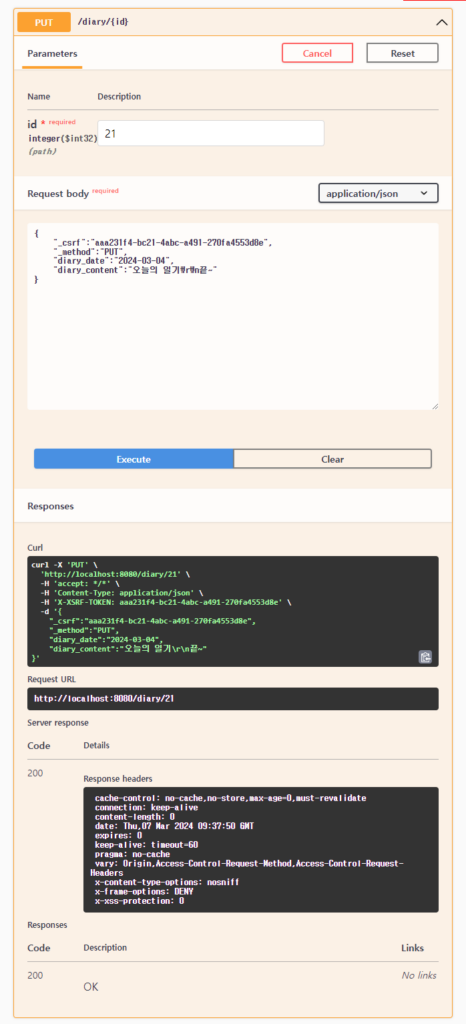Click the curl command code block
Image resolution: width=466 pixels, height=1024 pixels.
point(232,611)
